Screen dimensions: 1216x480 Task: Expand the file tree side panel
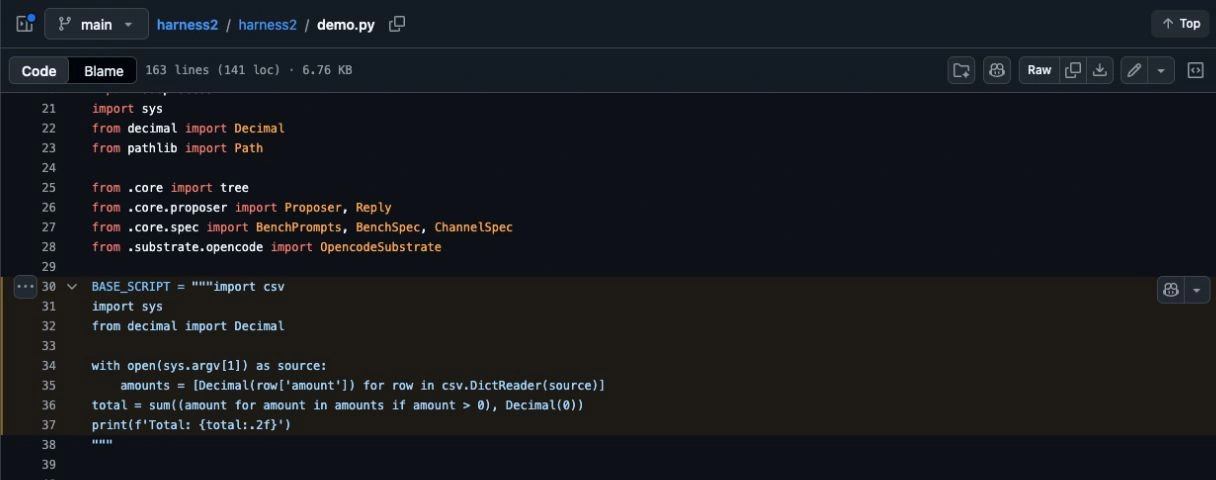point(25,24)
